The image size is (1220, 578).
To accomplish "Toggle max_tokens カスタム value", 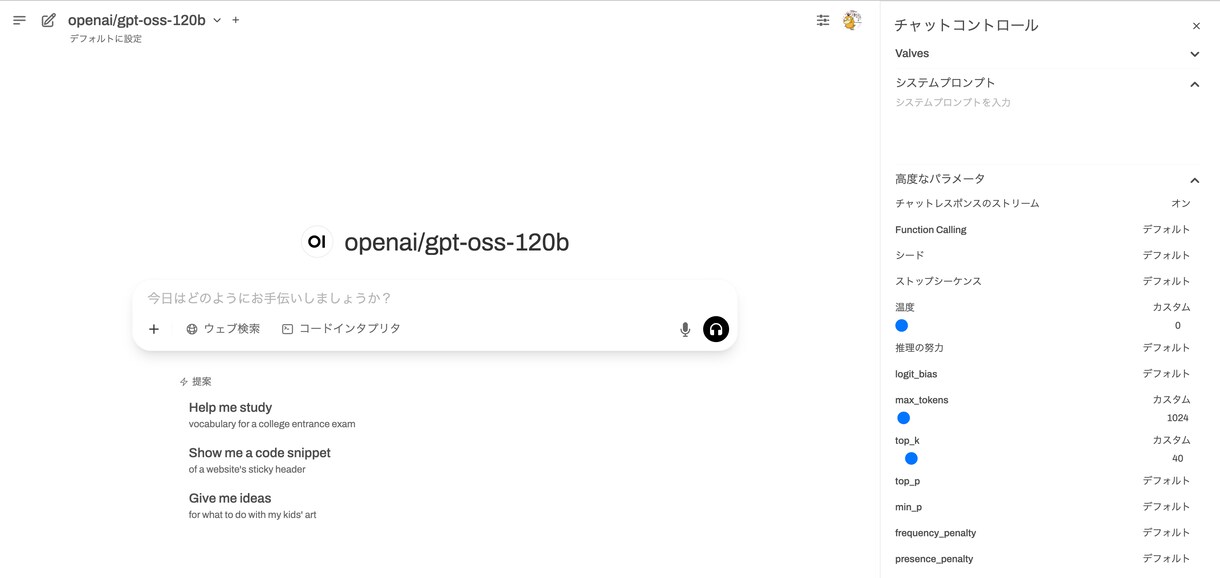I will point(1171,400).
